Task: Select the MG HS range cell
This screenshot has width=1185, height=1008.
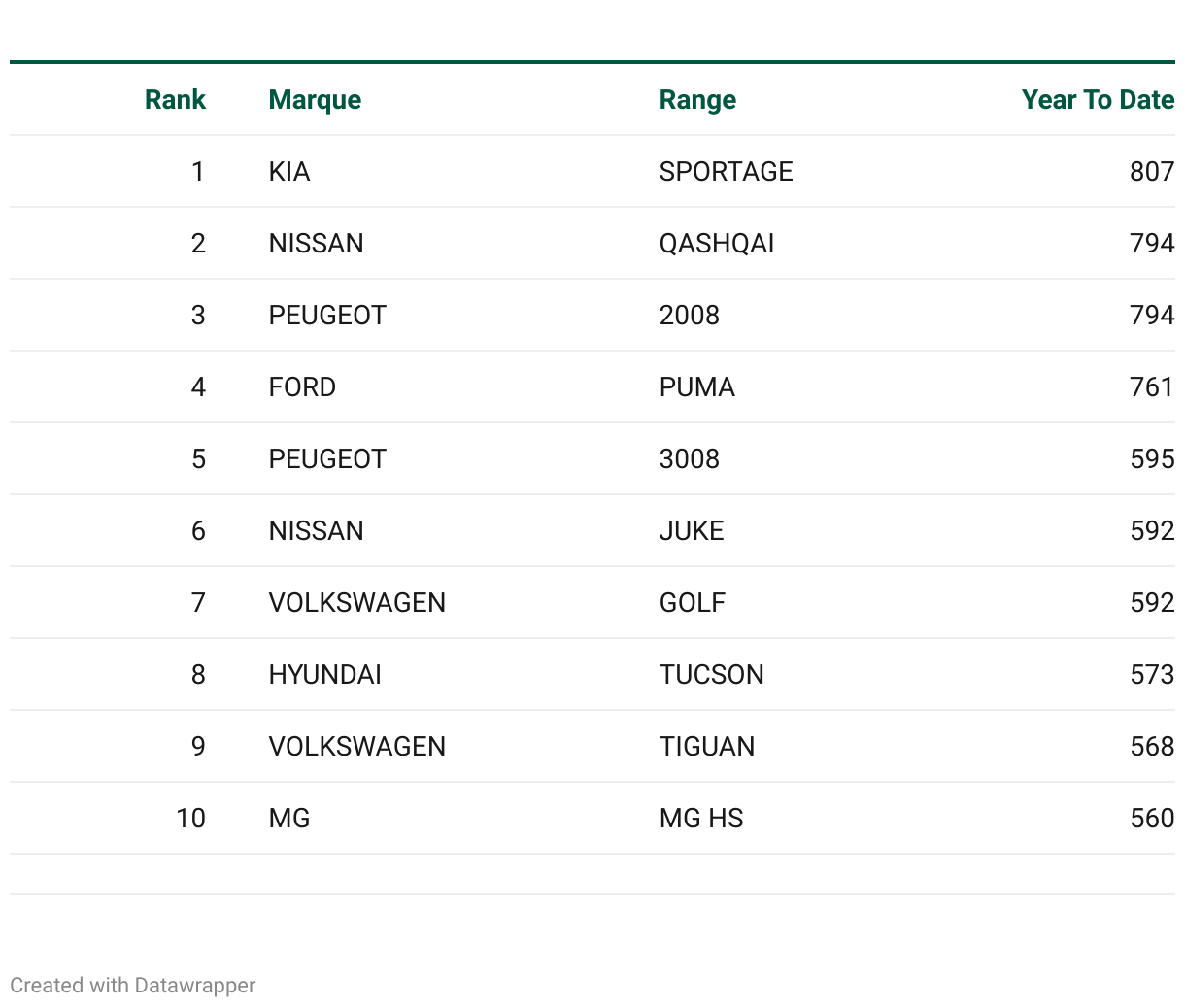Action: tap(700, 819)
